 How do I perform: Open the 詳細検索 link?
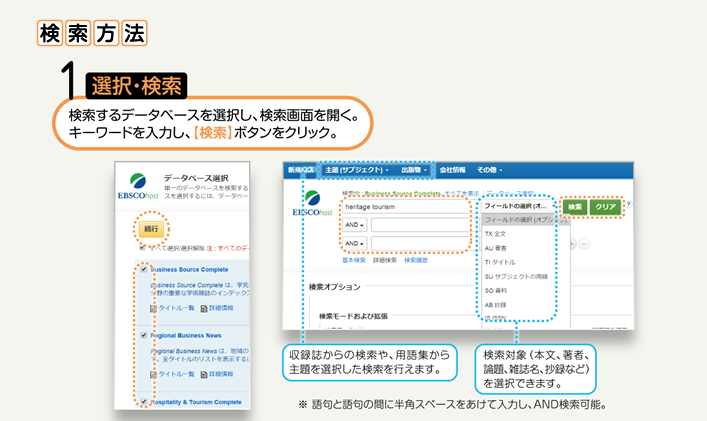click(385, 261)
